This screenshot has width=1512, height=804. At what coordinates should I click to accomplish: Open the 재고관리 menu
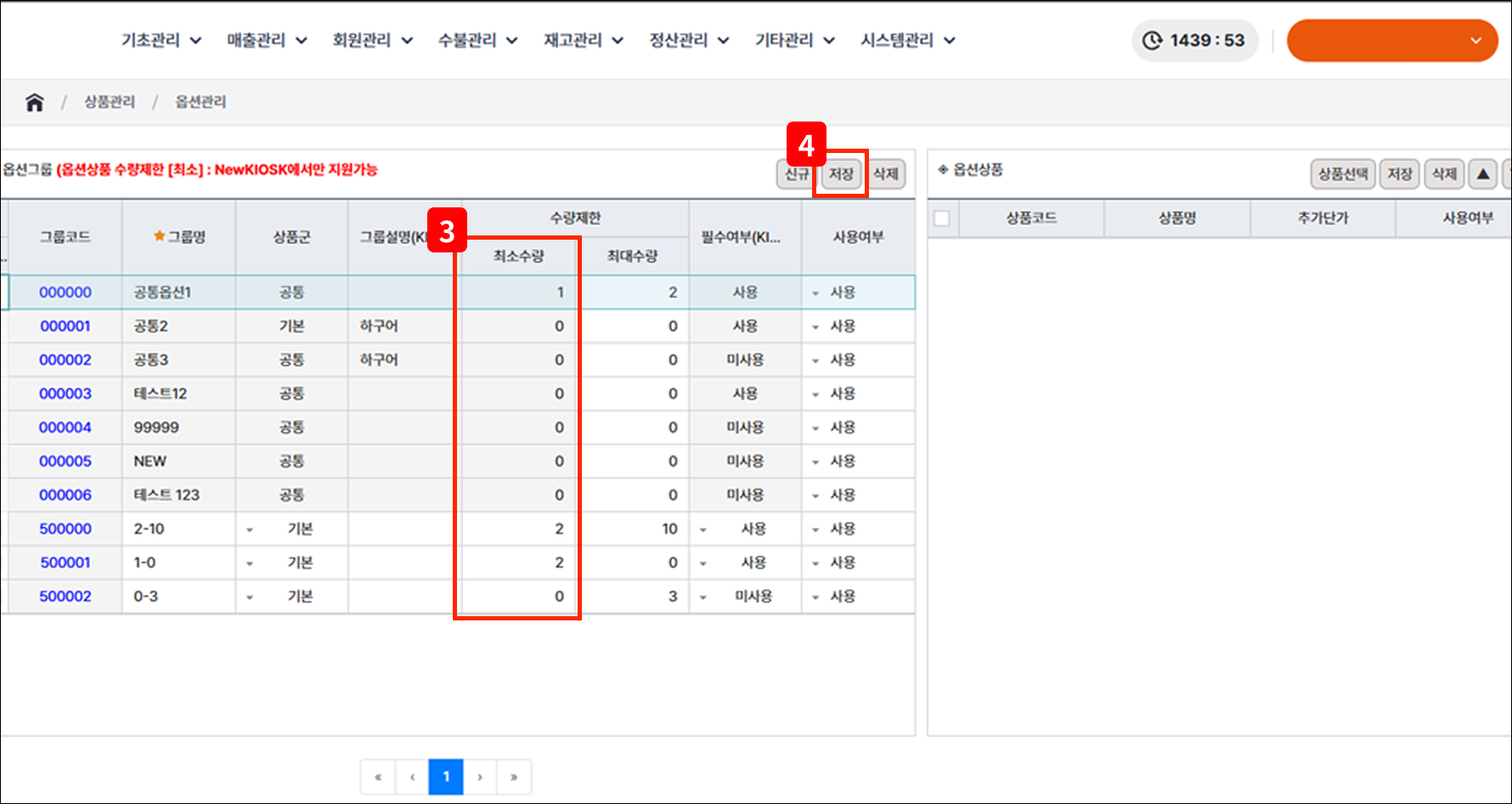click(583, 41)
